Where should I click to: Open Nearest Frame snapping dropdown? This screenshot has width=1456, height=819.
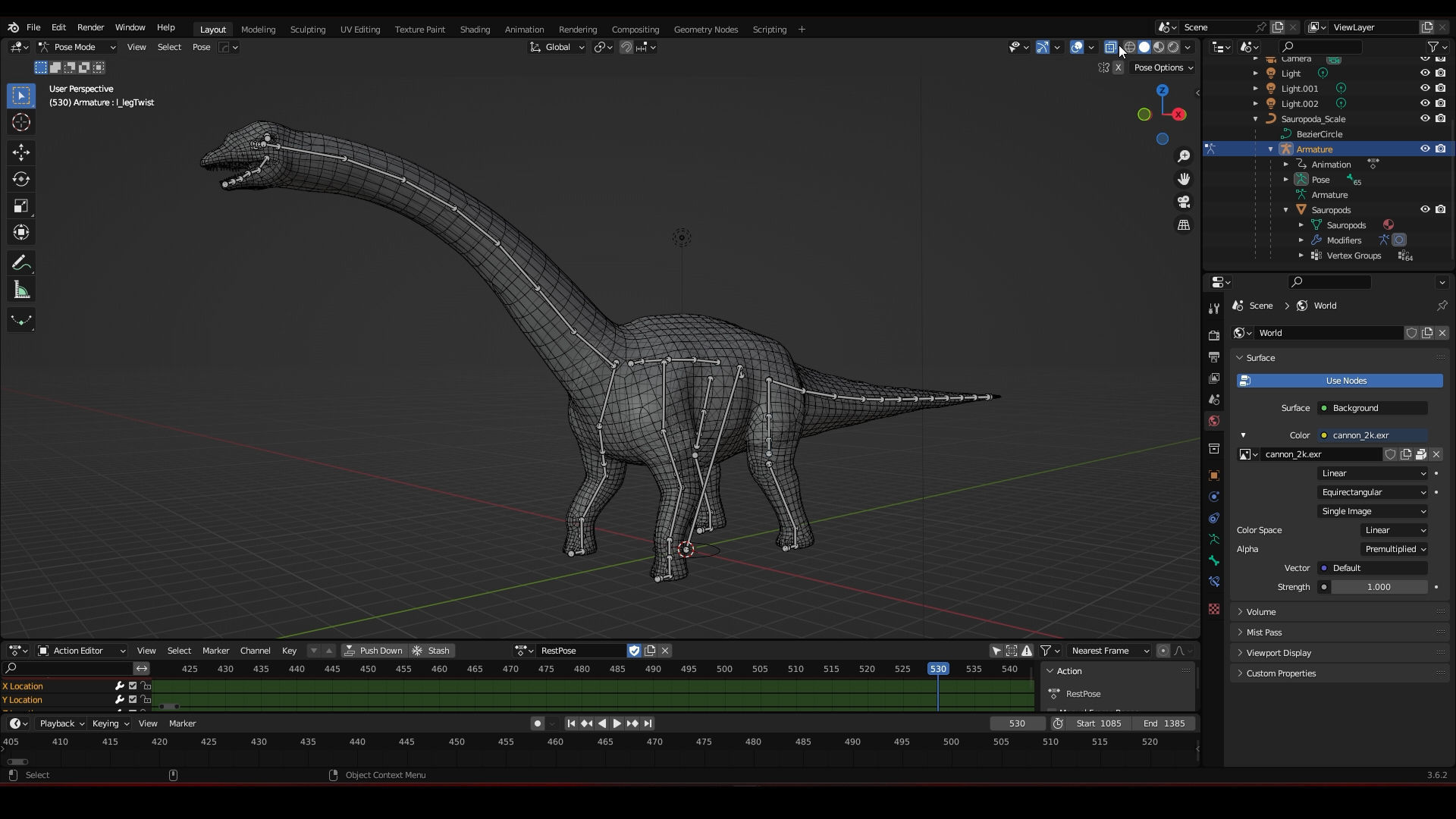coord(1109,651)
